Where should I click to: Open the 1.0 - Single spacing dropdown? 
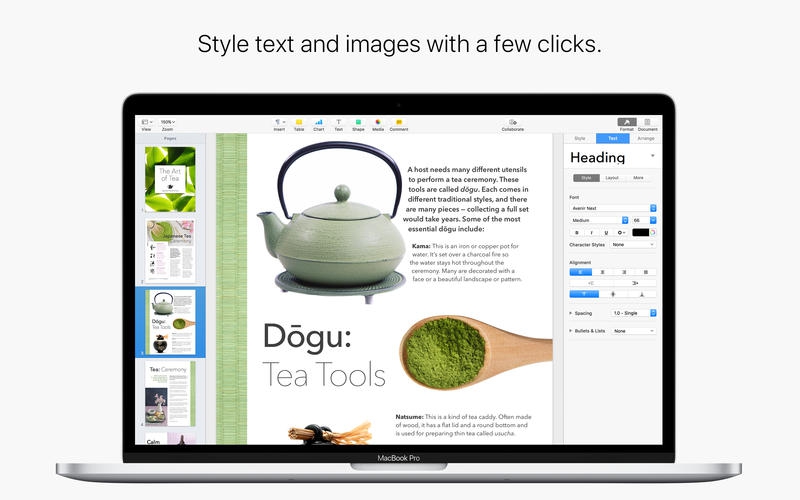(x=633, y=313)
